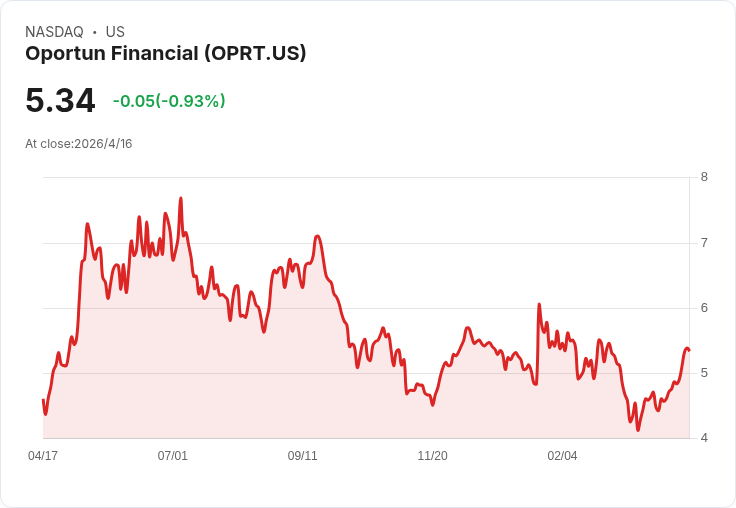The width and height of the screenshot is (736, 508).
Task: Click the highest peak of the price line
Action: click(x=181, y=199)
